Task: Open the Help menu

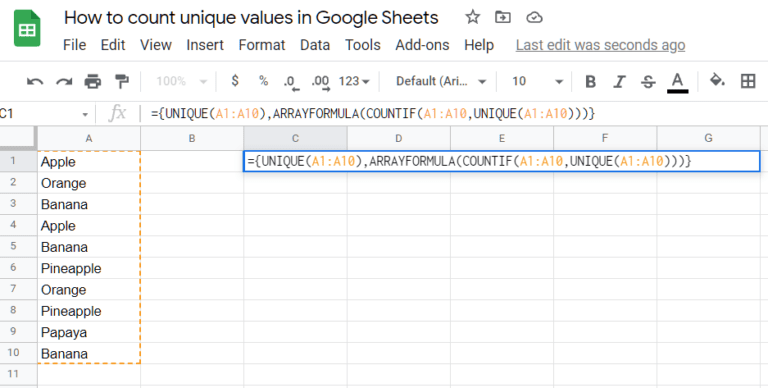Action: pos(479,45)
